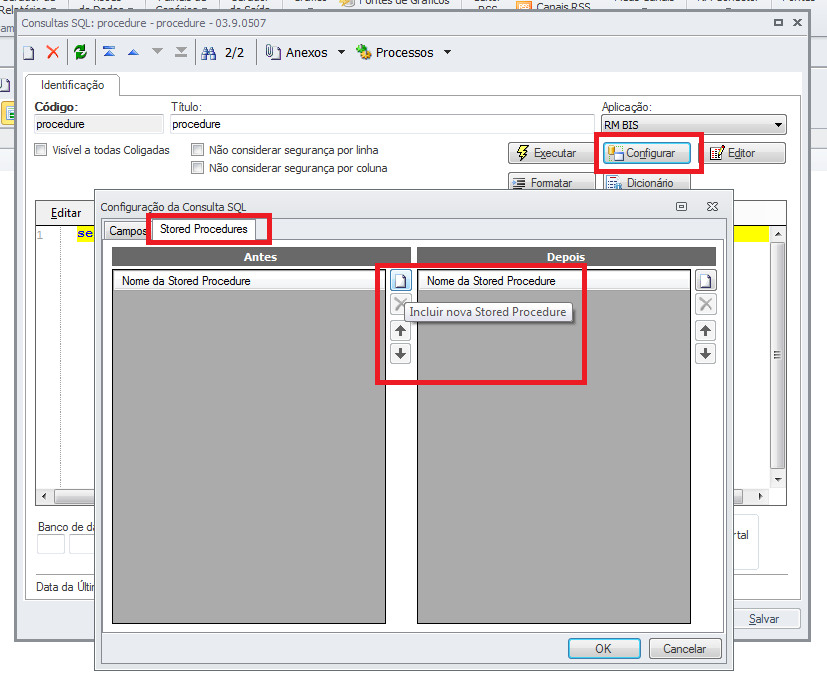Click the Editor button
827x682 pixels.
click(743, 153)
